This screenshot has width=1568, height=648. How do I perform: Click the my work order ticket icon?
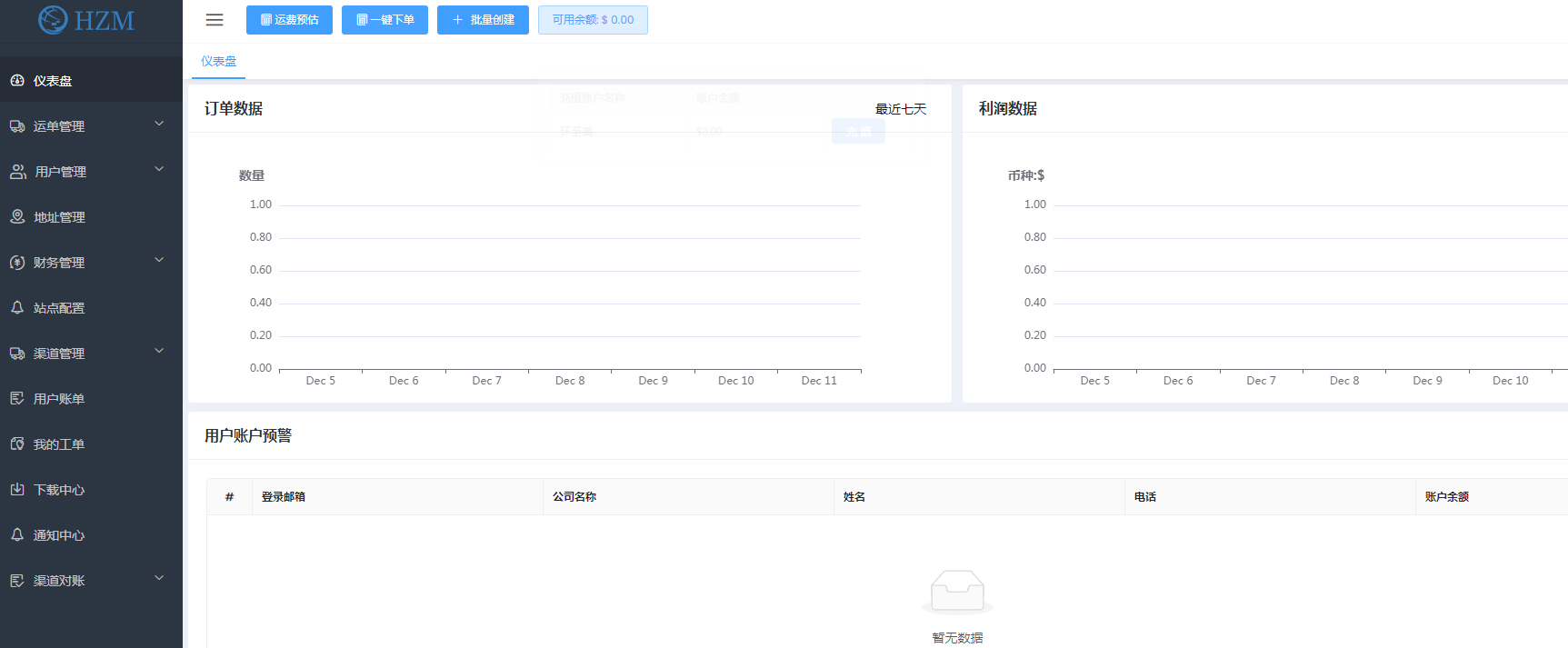(x=17, y=444)
